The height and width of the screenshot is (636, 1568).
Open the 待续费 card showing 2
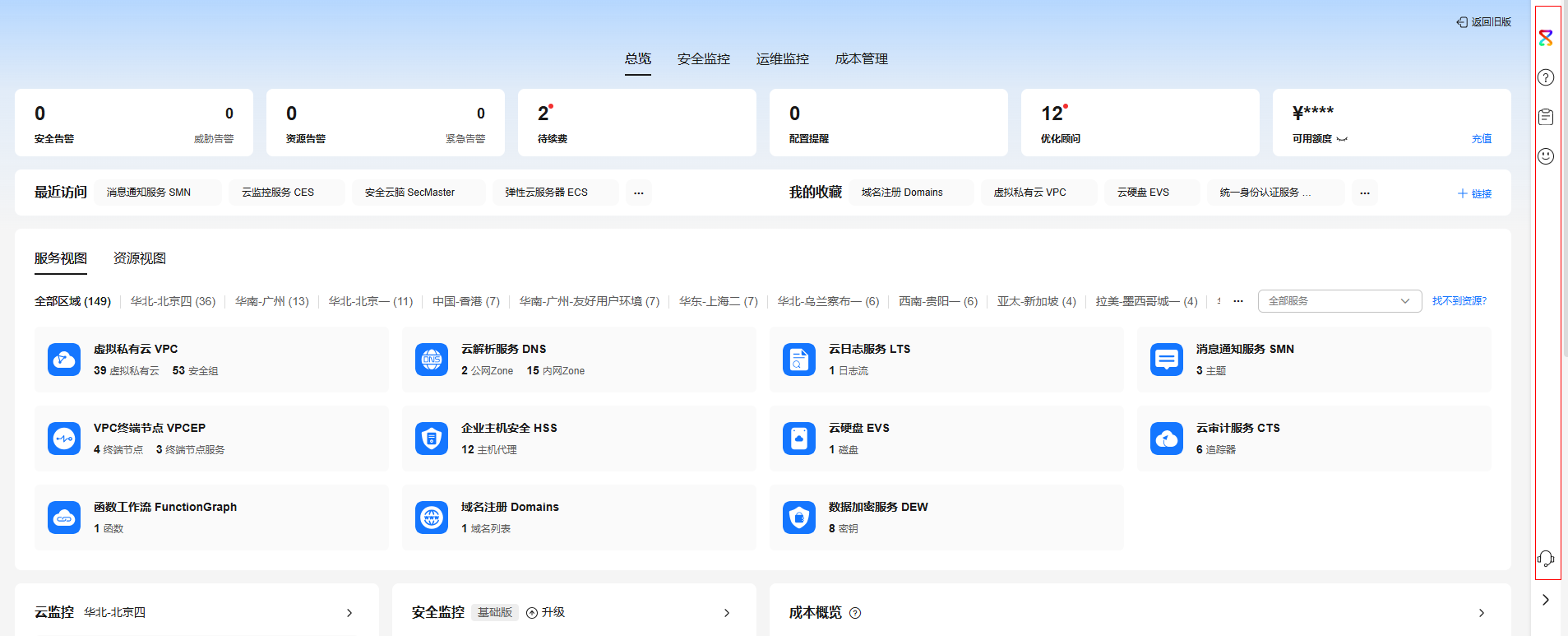click(x=637, y=123)
